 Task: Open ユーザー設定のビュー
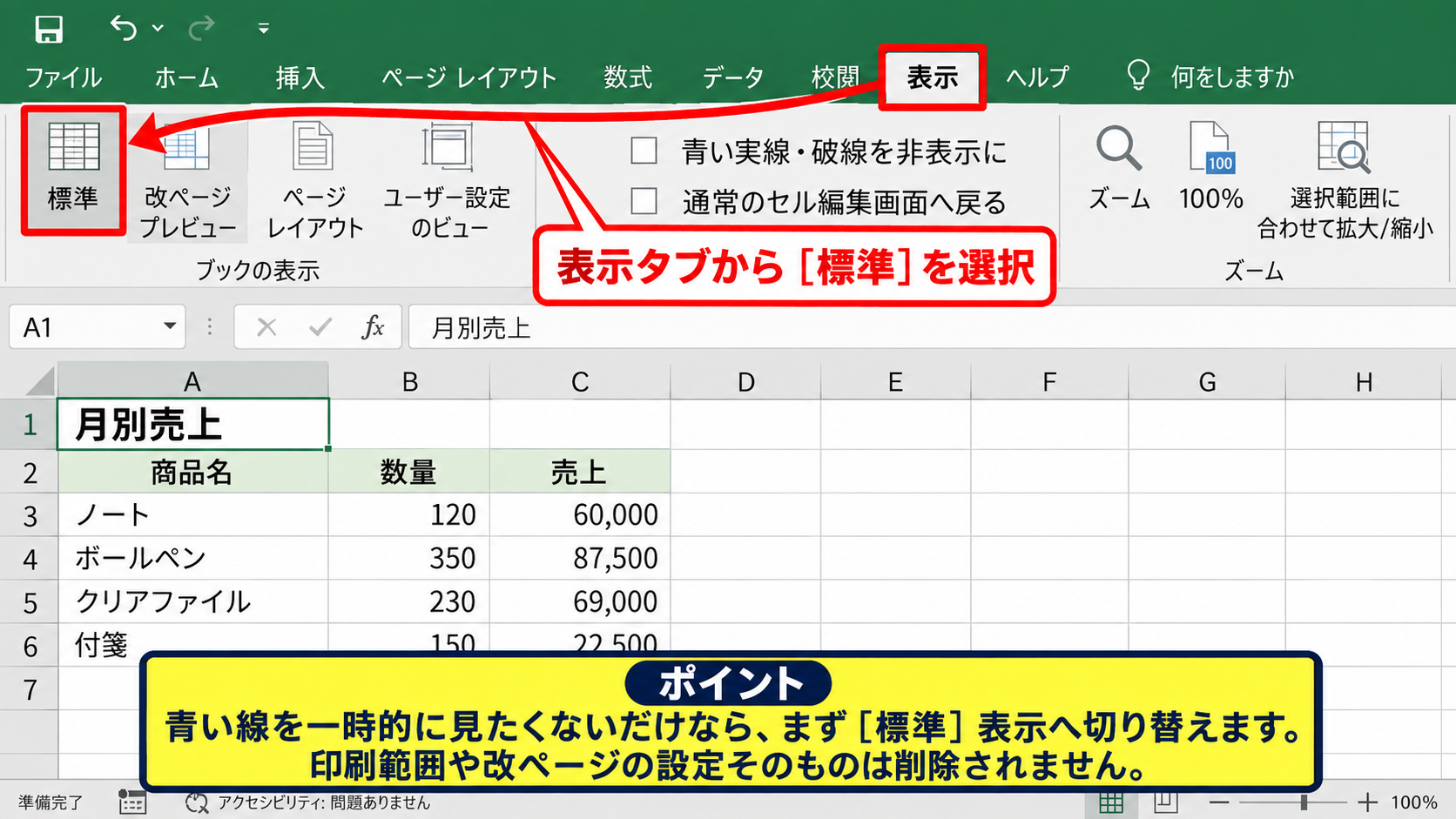point(448,180)
